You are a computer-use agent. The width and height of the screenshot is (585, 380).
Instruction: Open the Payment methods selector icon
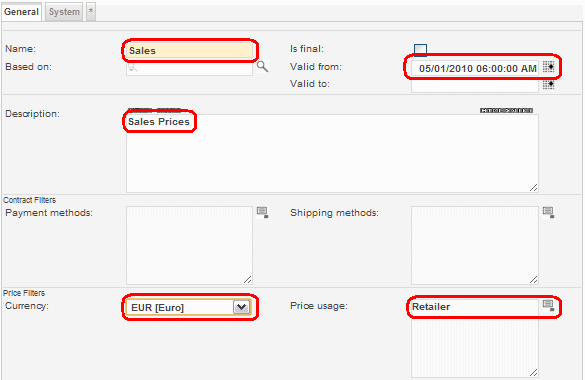point(263,213)
